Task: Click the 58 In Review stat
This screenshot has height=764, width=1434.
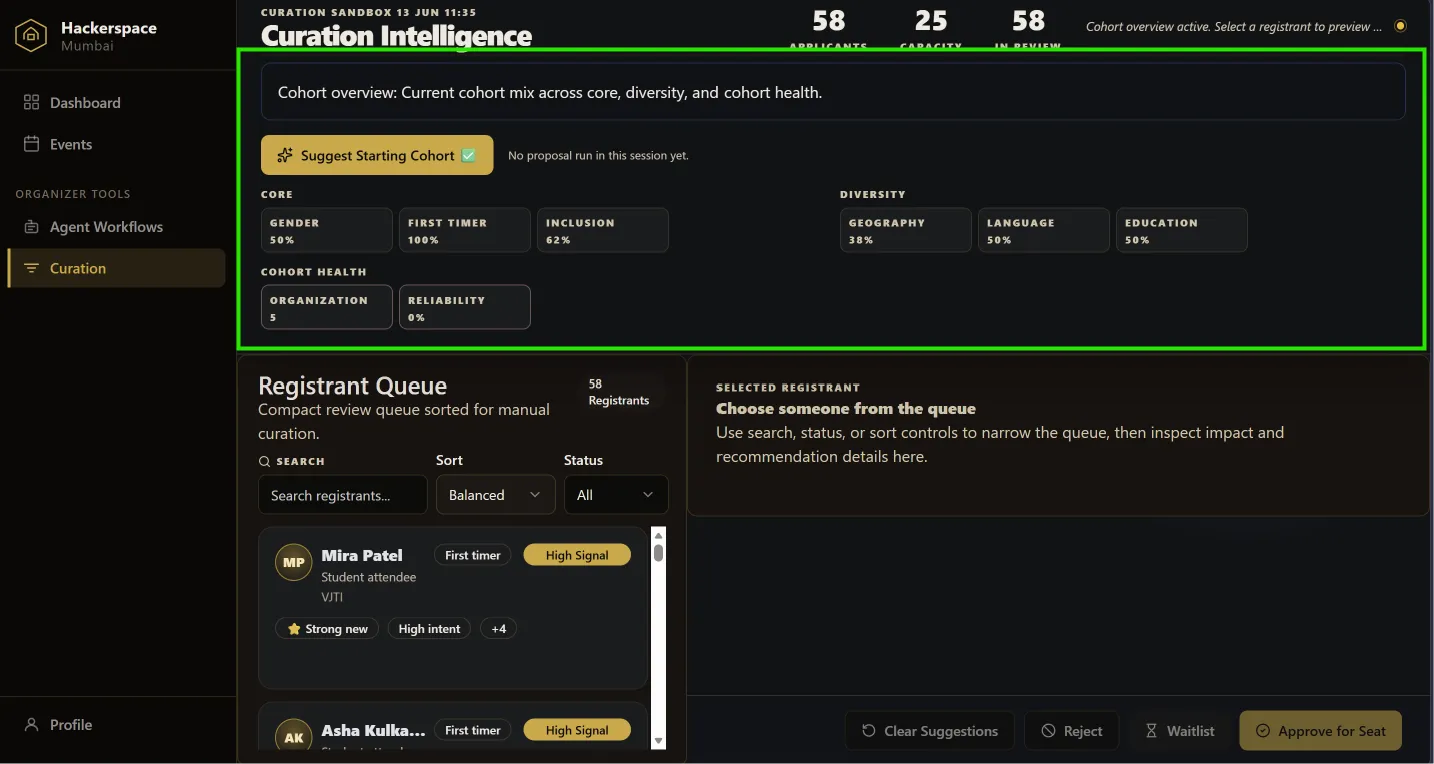Action: (1028, 28)
